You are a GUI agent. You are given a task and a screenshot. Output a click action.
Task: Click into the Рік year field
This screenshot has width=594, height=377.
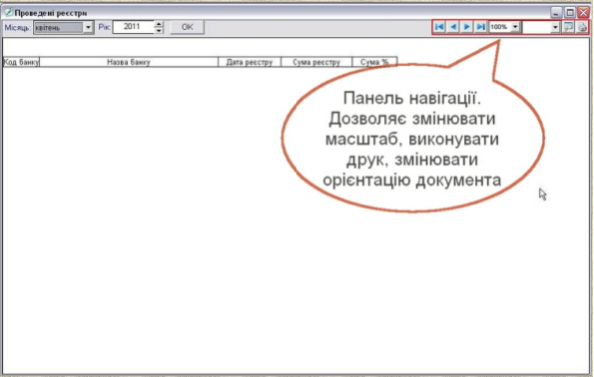point(134,27)
